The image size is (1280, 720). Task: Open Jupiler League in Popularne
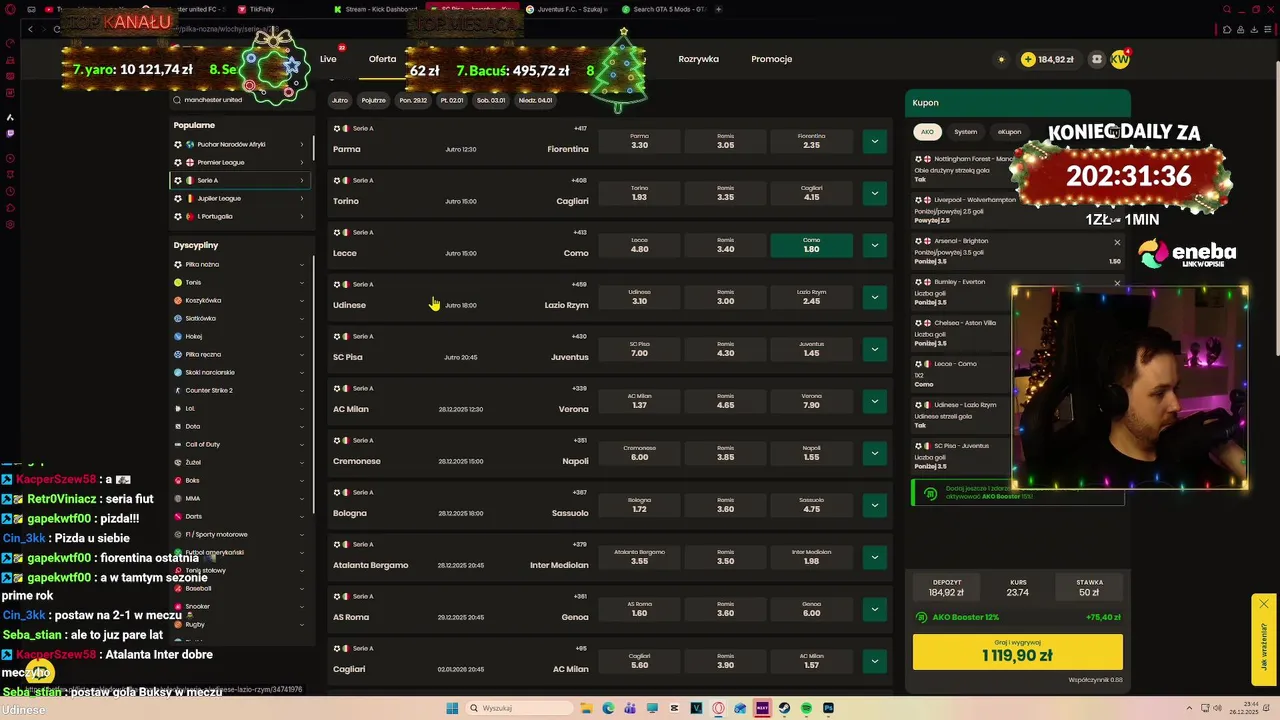pos(240,198)
